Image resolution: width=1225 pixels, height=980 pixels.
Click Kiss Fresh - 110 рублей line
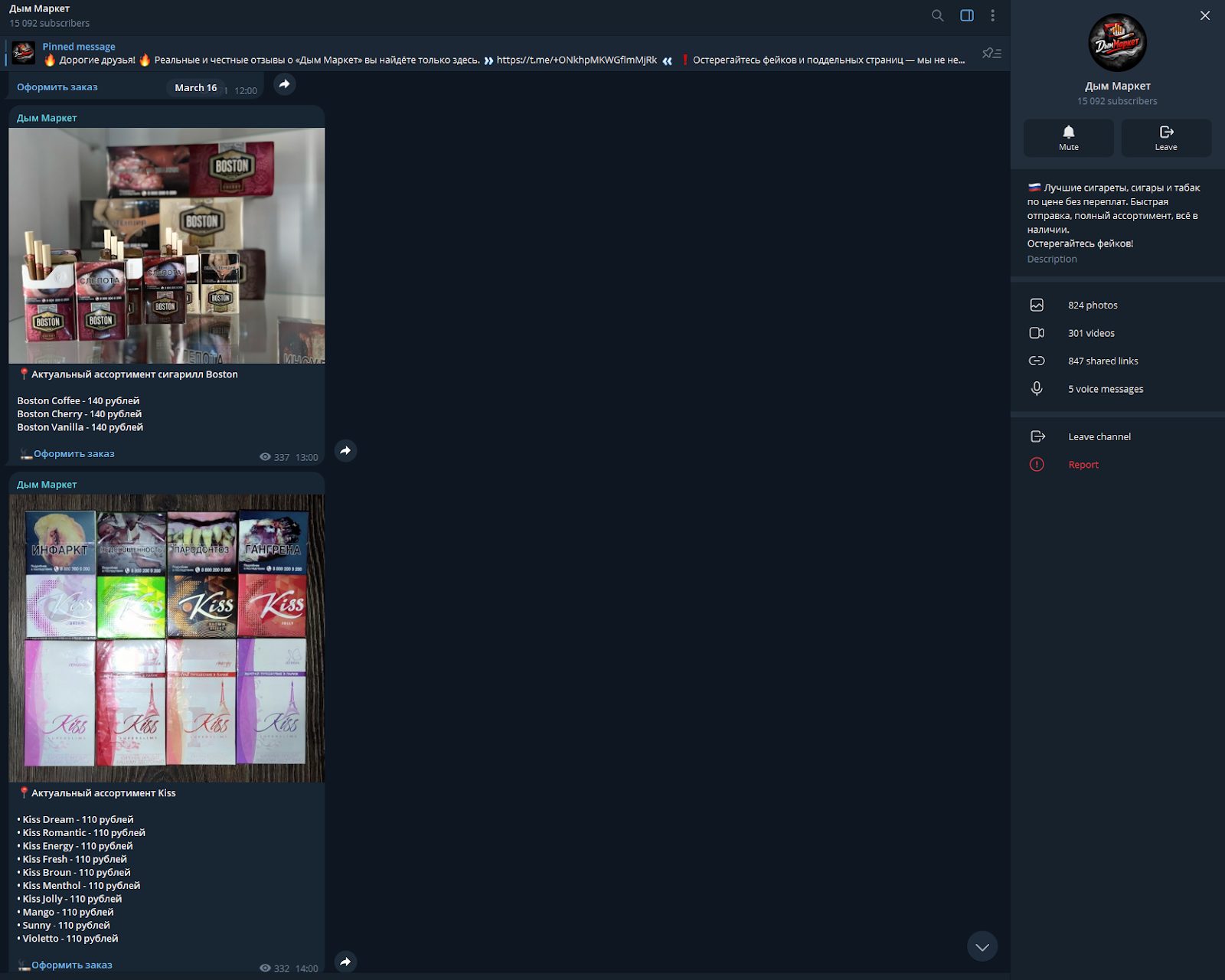(x=72, y=859)
